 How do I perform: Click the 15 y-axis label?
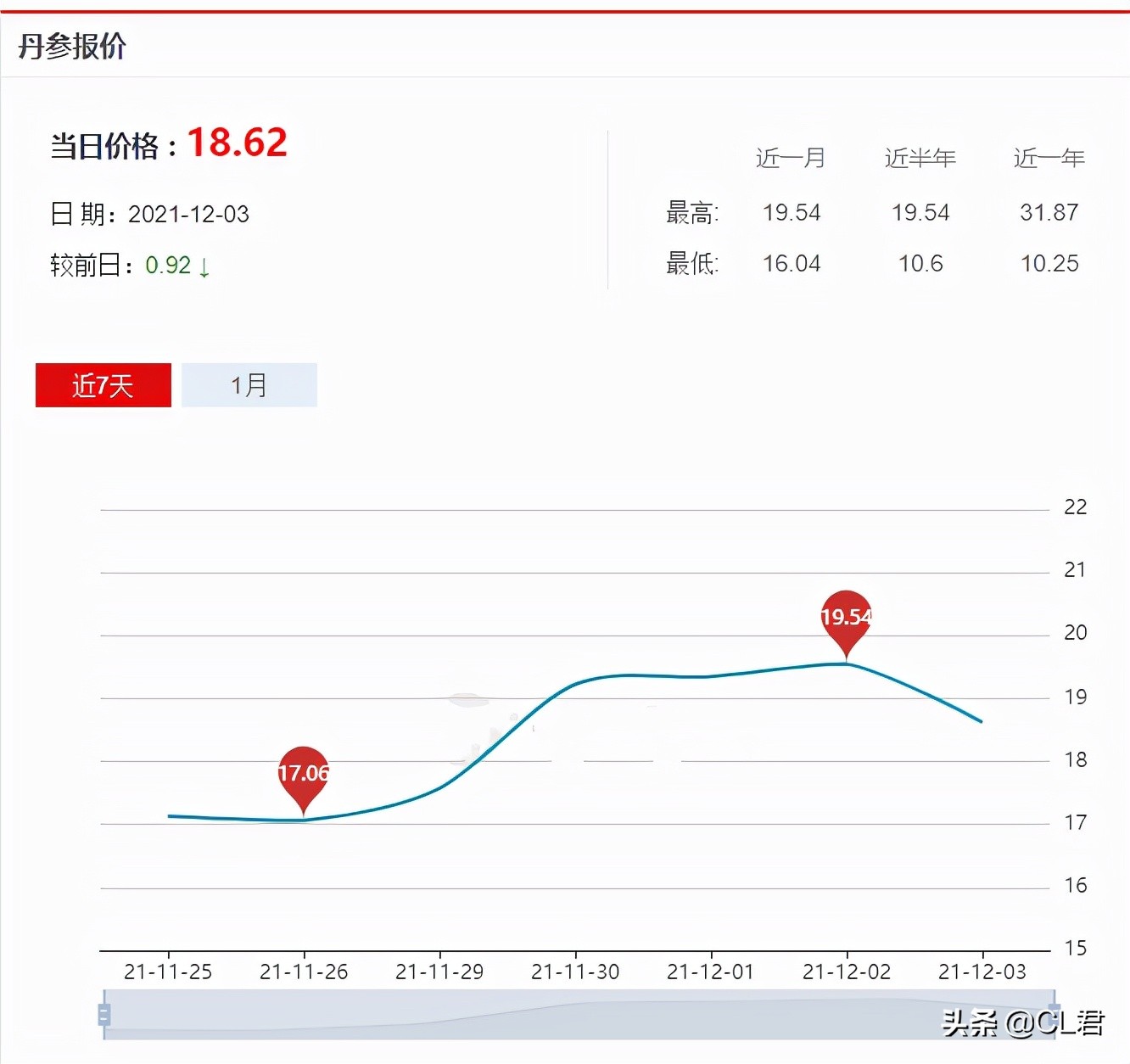pyautogui.click(x=1076, y=949)
